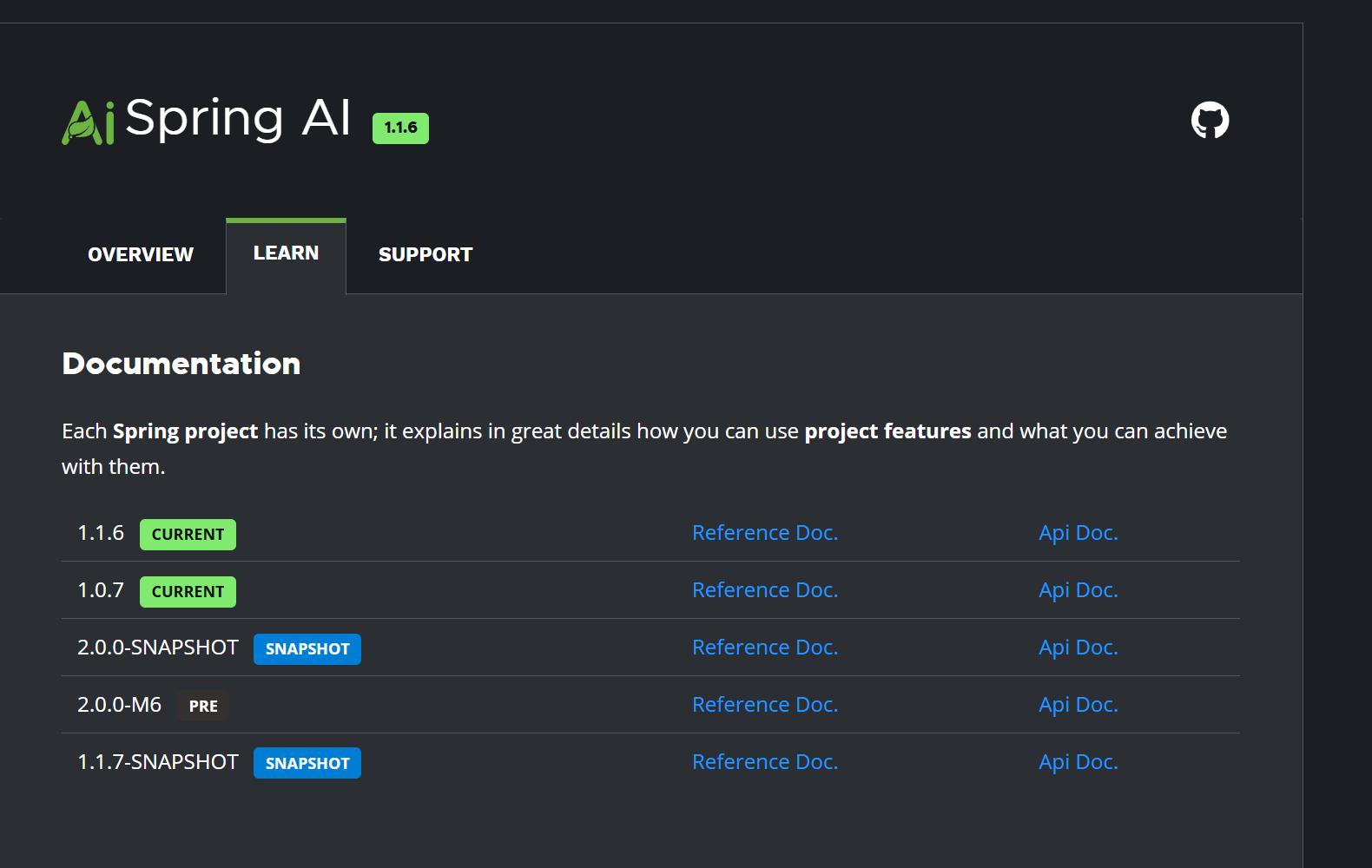Open Reference Doc. for 2.0.0-M6

coord(765,705)
